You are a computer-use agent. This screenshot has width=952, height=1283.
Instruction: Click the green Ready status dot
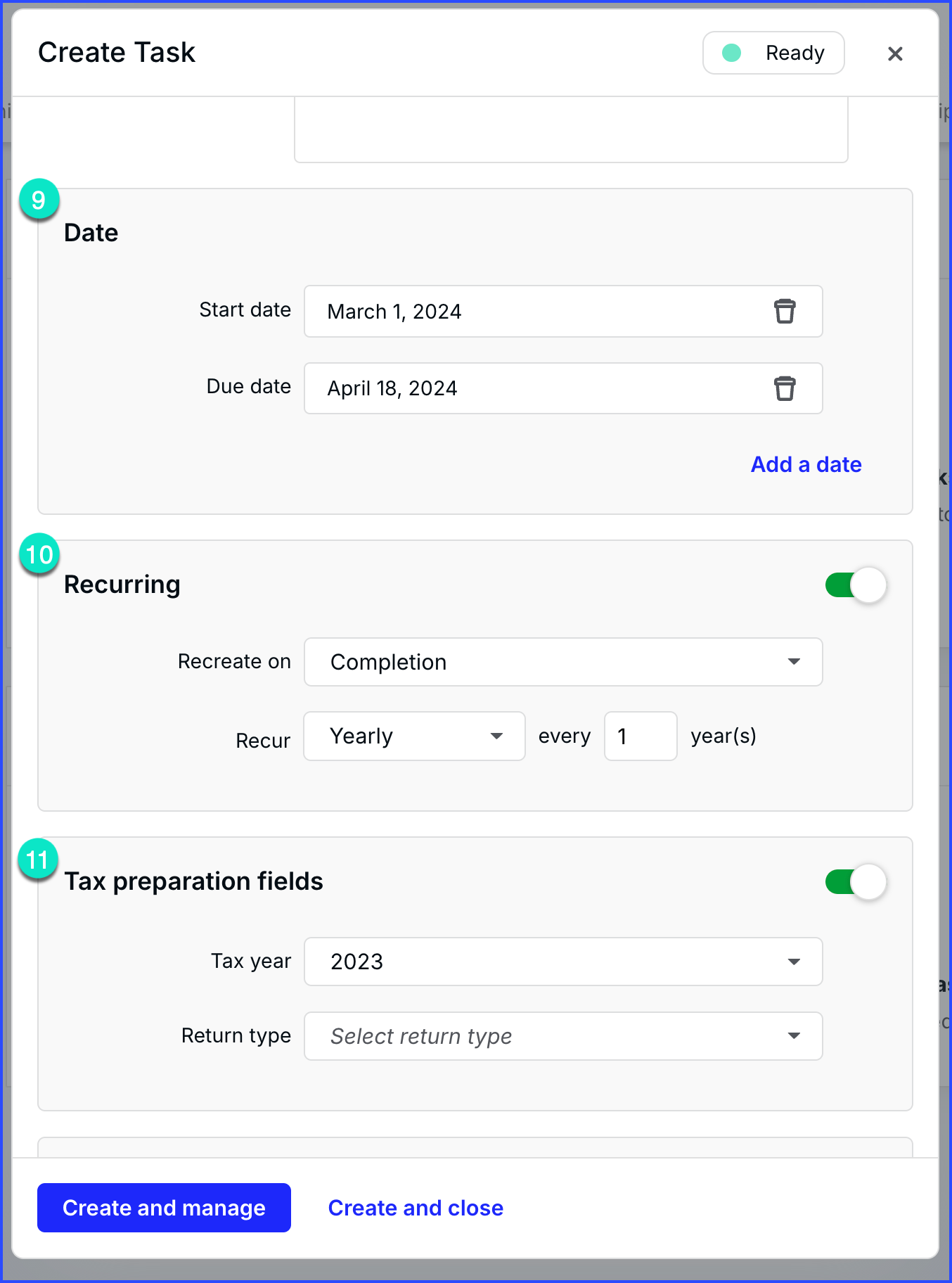731,53
